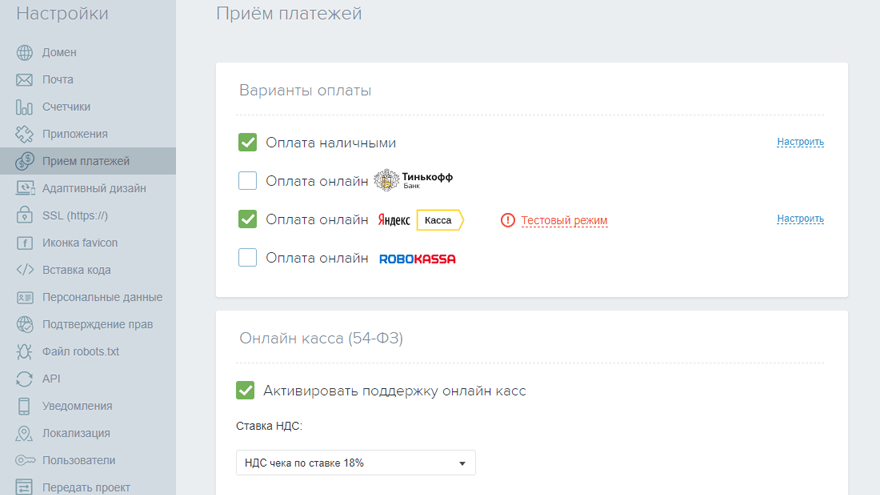Open the Ставка НДС dropdown
Image resolution: width=880 pixels, height=495 pixels.
tap(356, 463)
